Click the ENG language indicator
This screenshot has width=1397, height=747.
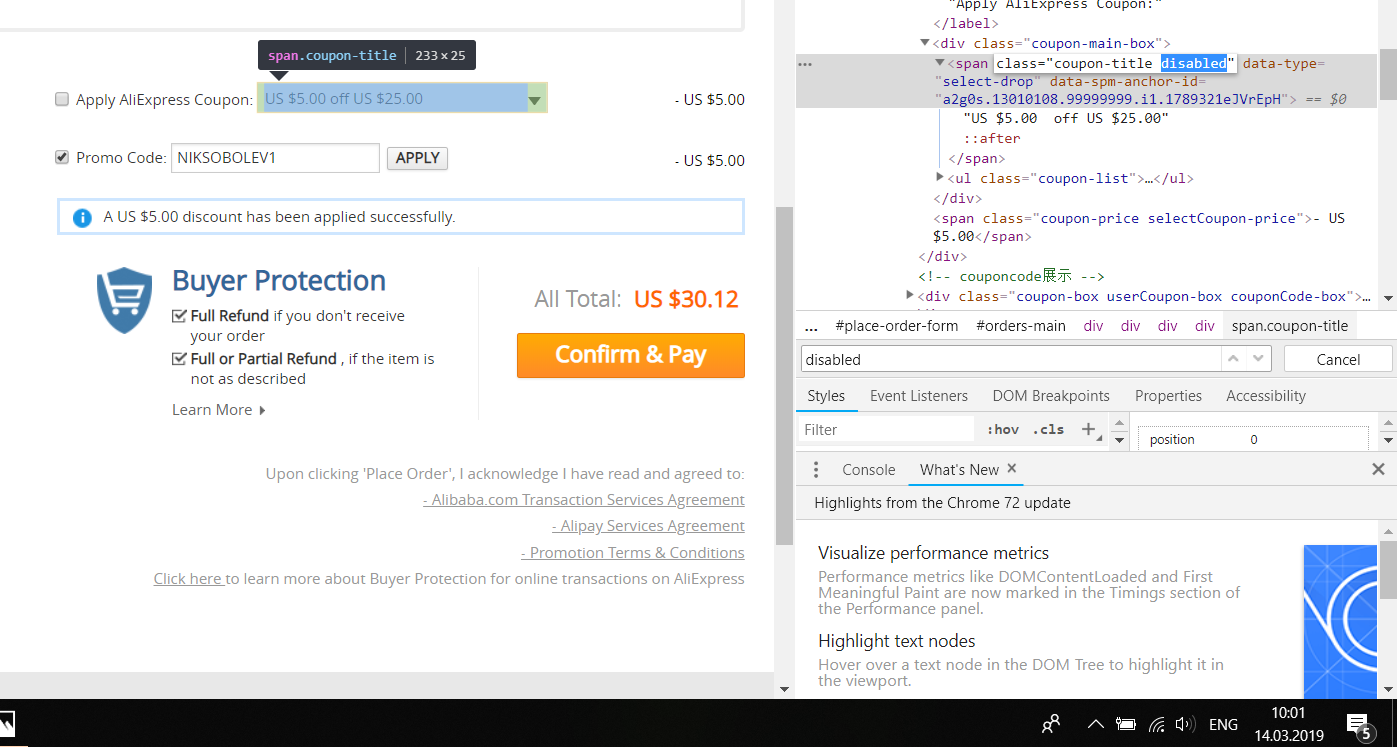pos(1223,724)
